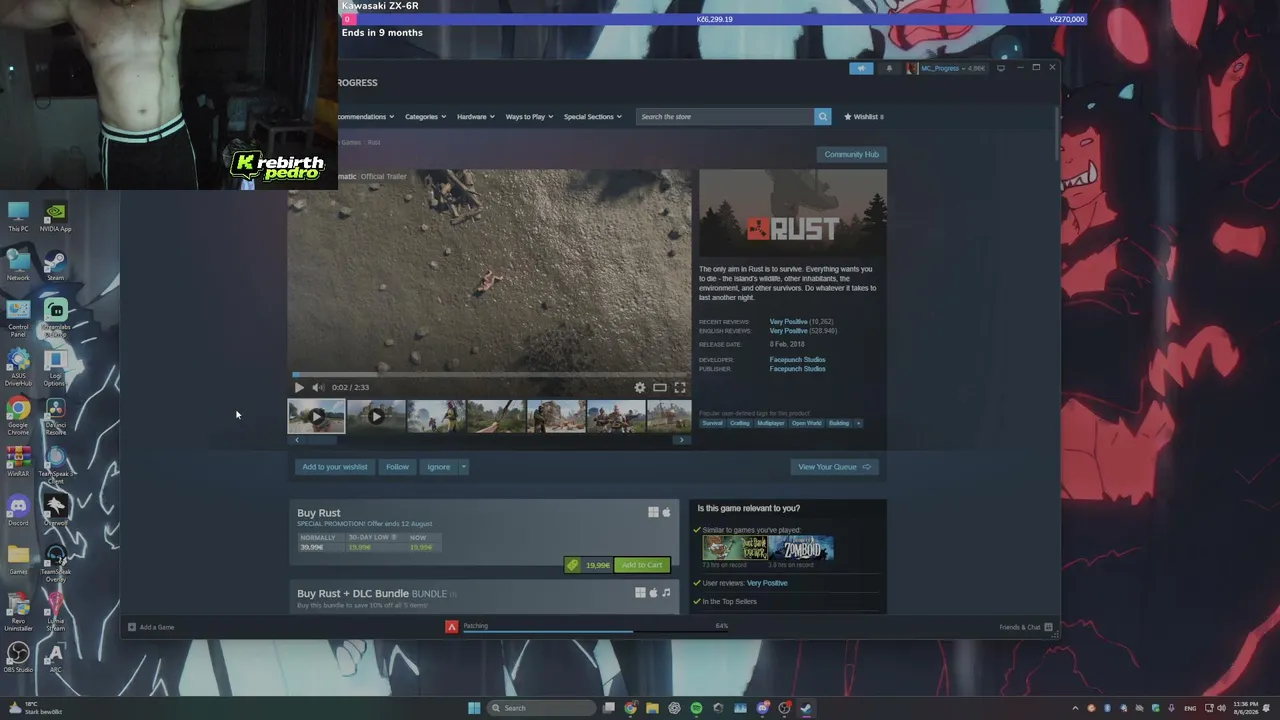Image resolution: width=1280 pixels, height=720 pixels.
Task: Open This PC desktop icon
Action: 18,216
